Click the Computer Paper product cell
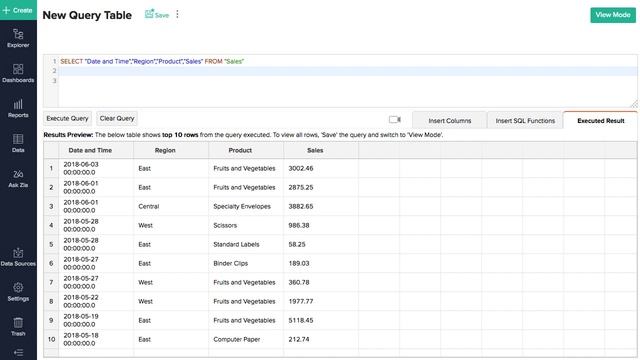 tap(246, 339)
